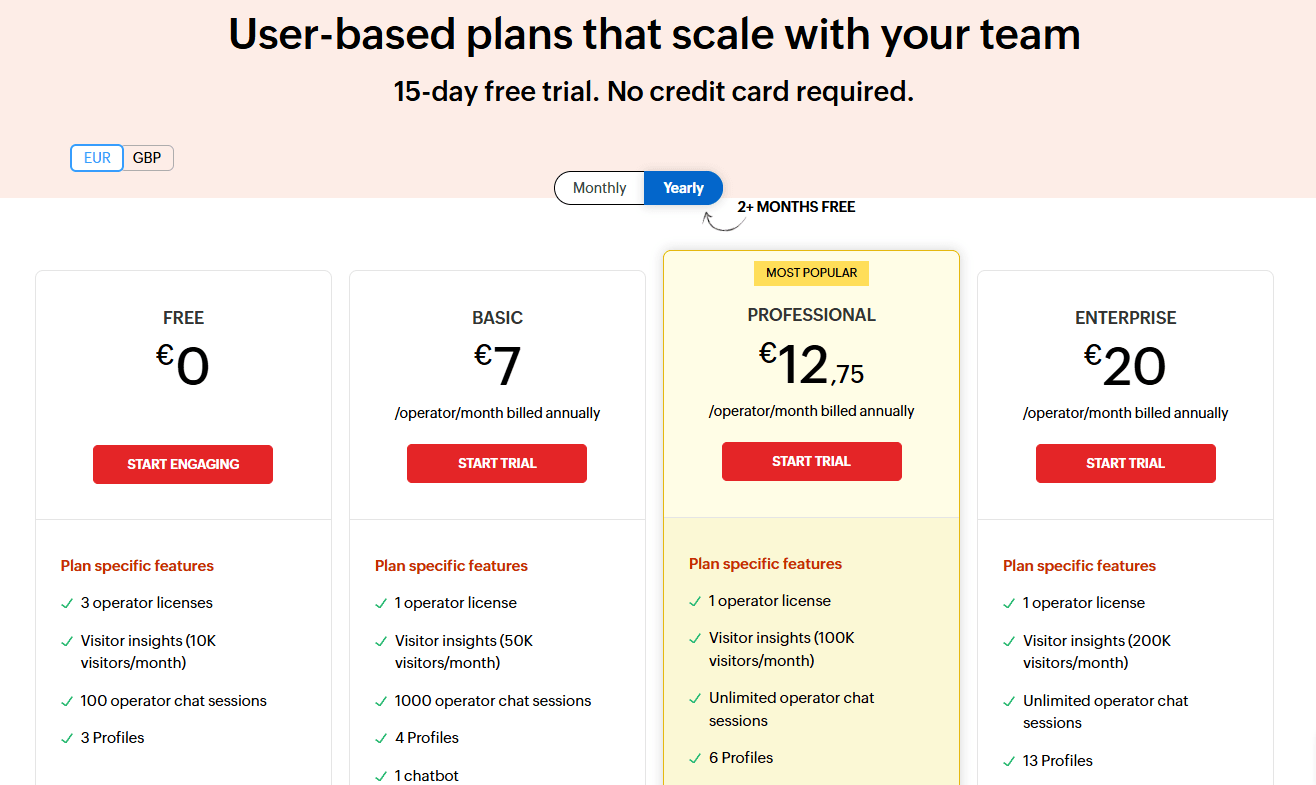The width and height of the screenshot is (1316, 785).
Task: Start trial for the Basic plan
Action: tap(497, 463)
